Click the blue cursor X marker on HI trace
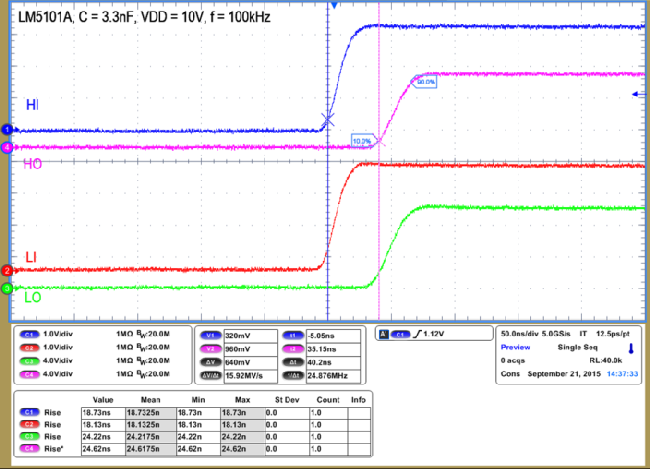This screenshot has width=650, height=469. tap(327, 120)
